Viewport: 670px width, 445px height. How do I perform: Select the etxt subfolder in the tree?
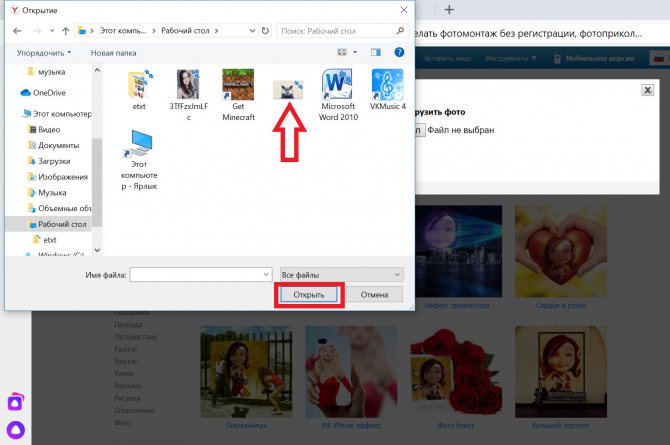[x=44, y=240]
